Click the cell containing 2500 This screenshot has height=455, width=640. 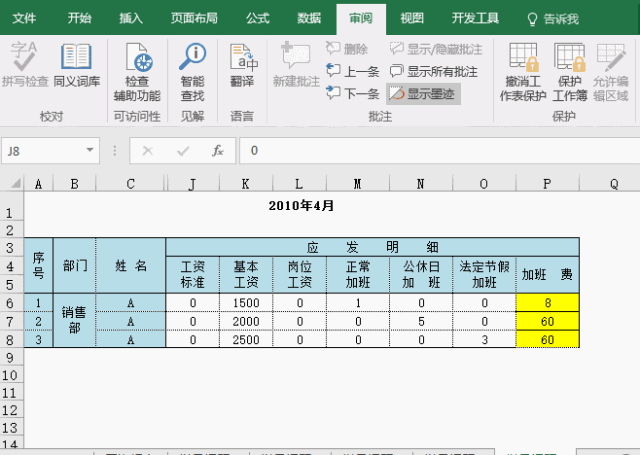pos(246,340)
